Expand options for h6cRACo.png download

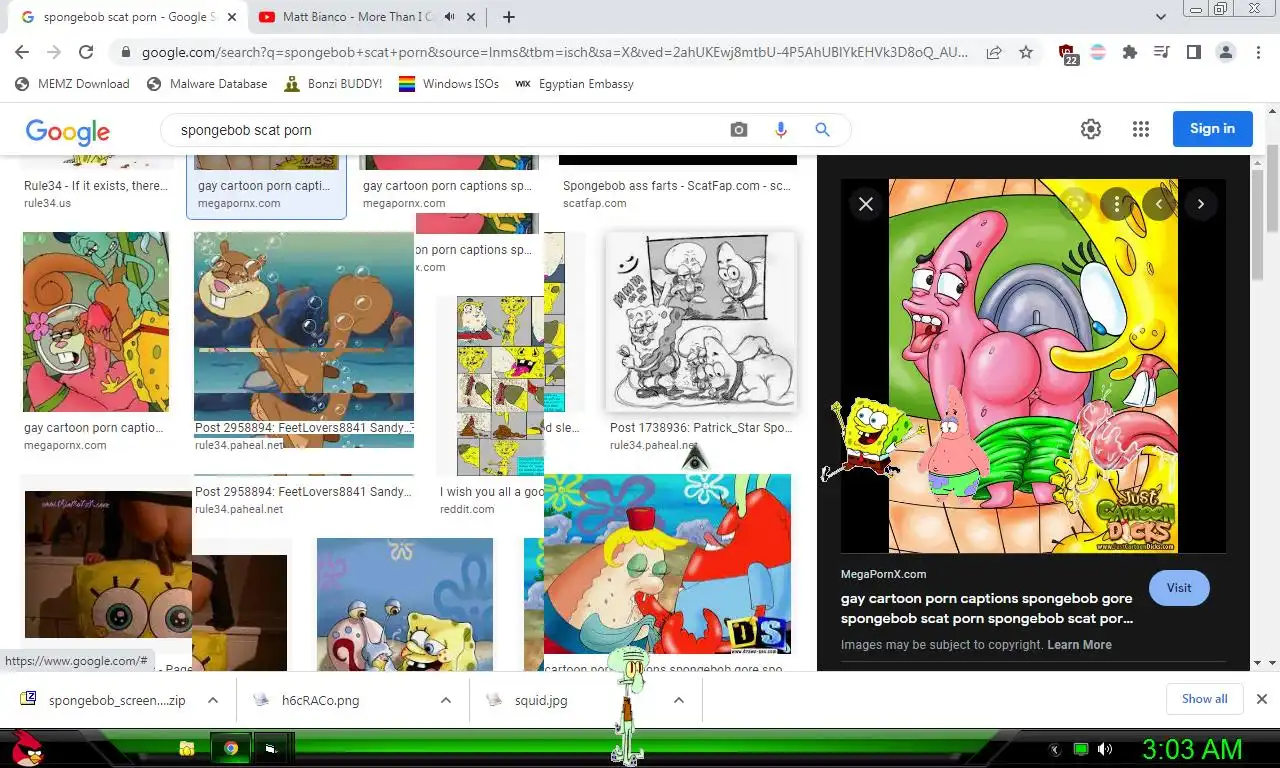pyautogui.click(x=446, y=700)
